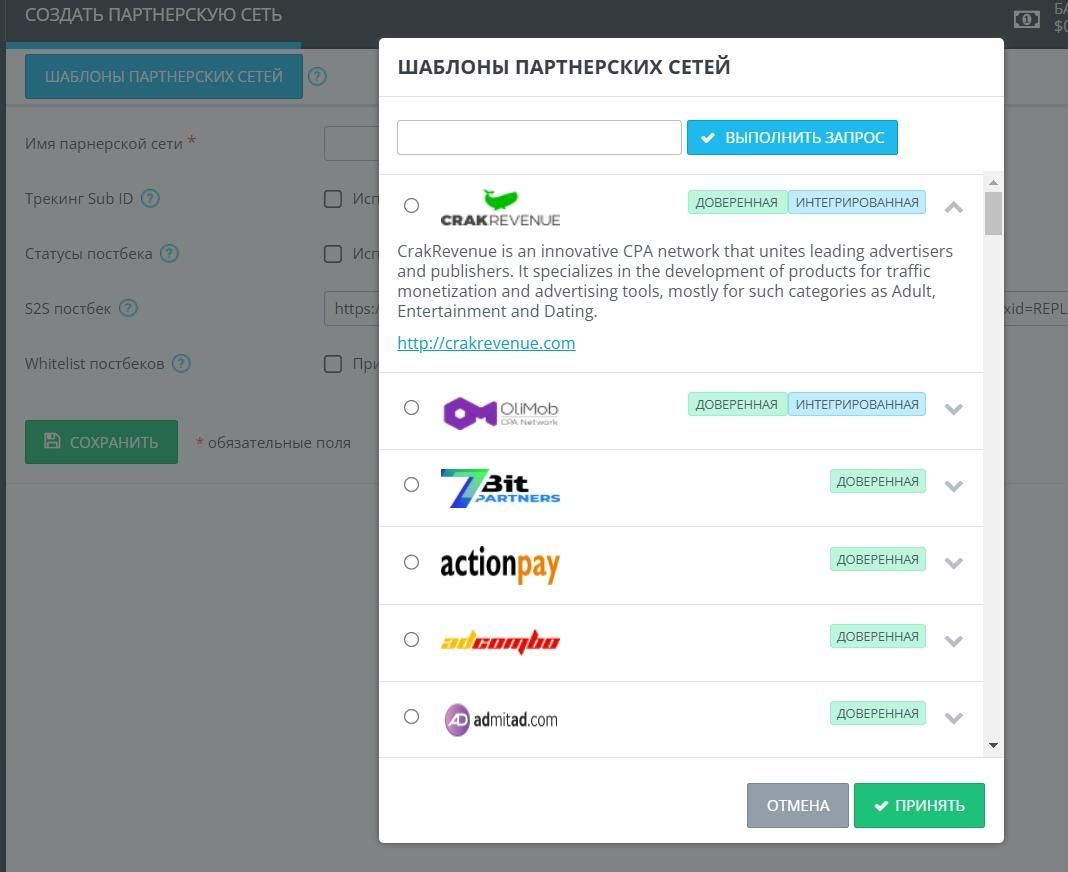Toggle the Трекинг Sub ID checkbox
The height and width of the screenshot is (872, 1068).
tap(333, 199)
